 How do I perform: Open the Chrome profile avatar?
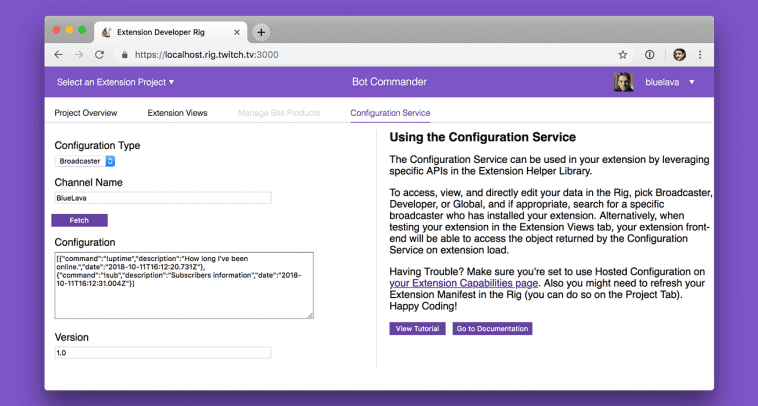pos(679,55)
